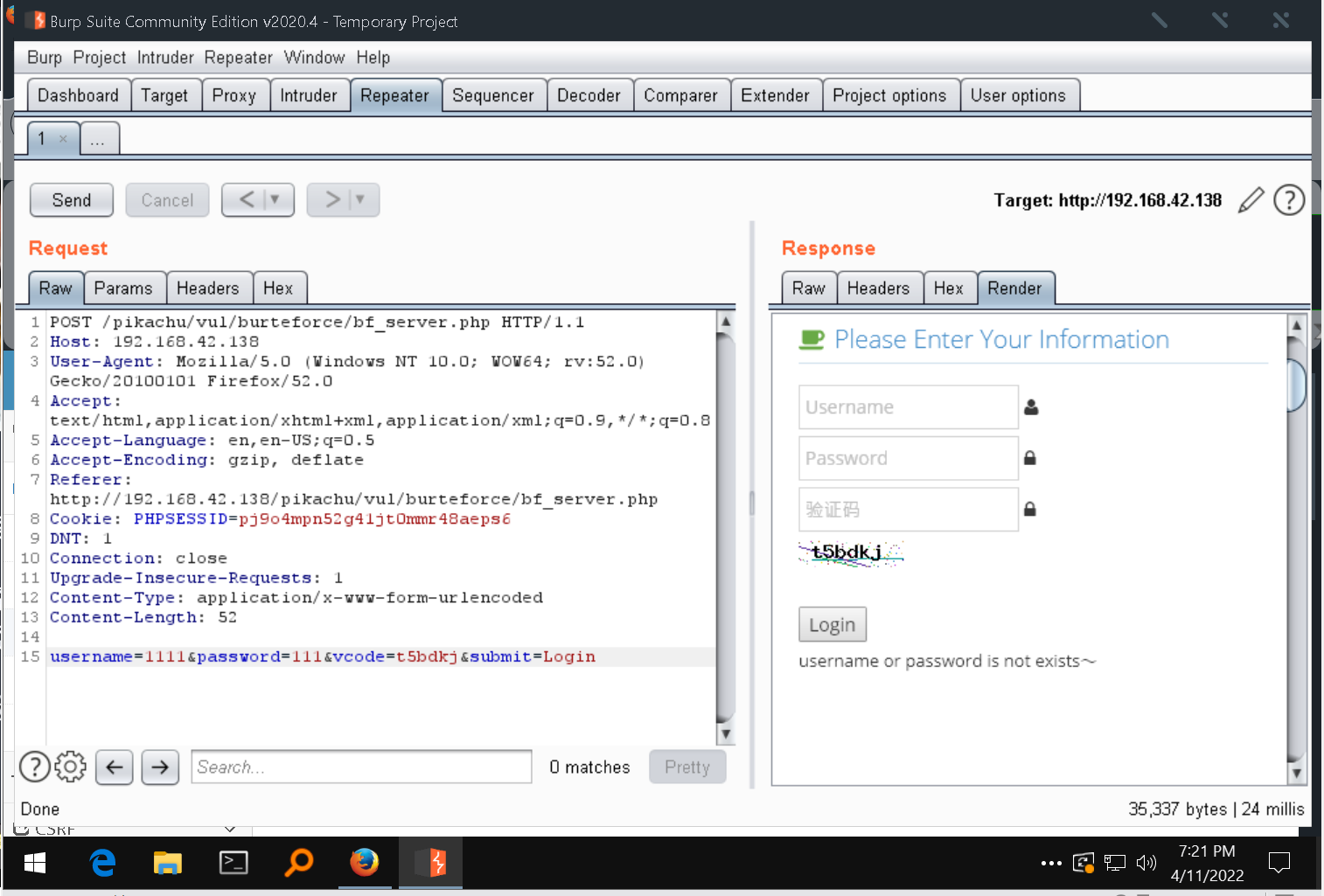This screenshot has width=1324, height=896.
Task: Switch to the Decoder tab
Action: point(589,95)
